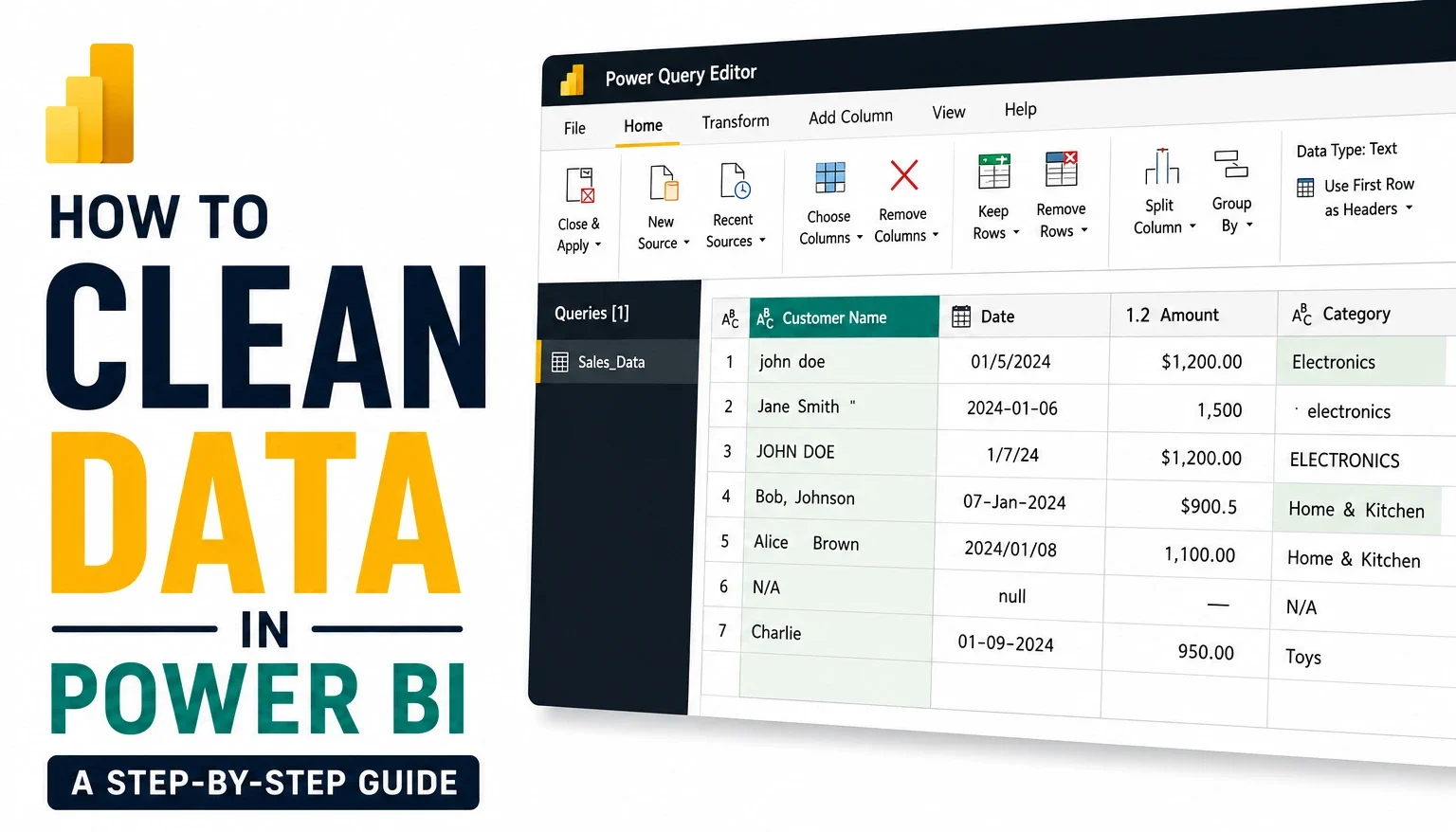The image size is (1456, 832).
Task: Click the Remove Columns red X icon
Action: coord(904,174)
